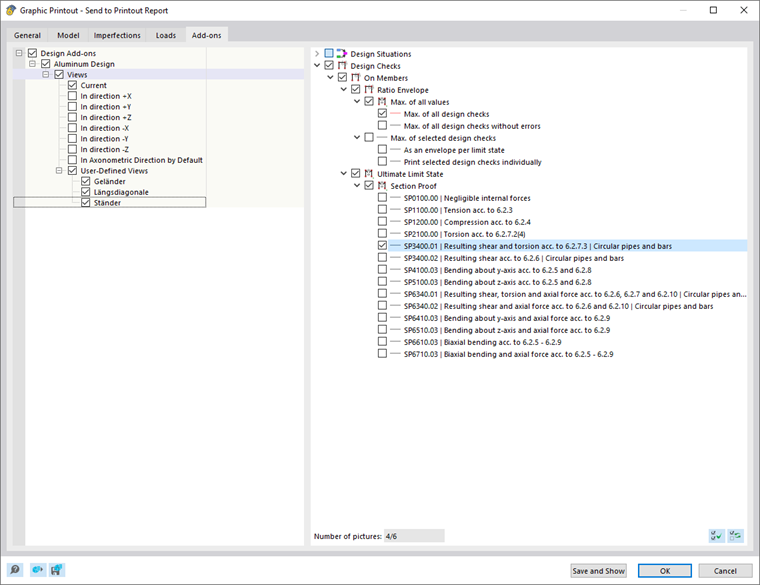
Task: Check SP6710.03 biaxial bending and axial force
Action: tap(382, 354)
